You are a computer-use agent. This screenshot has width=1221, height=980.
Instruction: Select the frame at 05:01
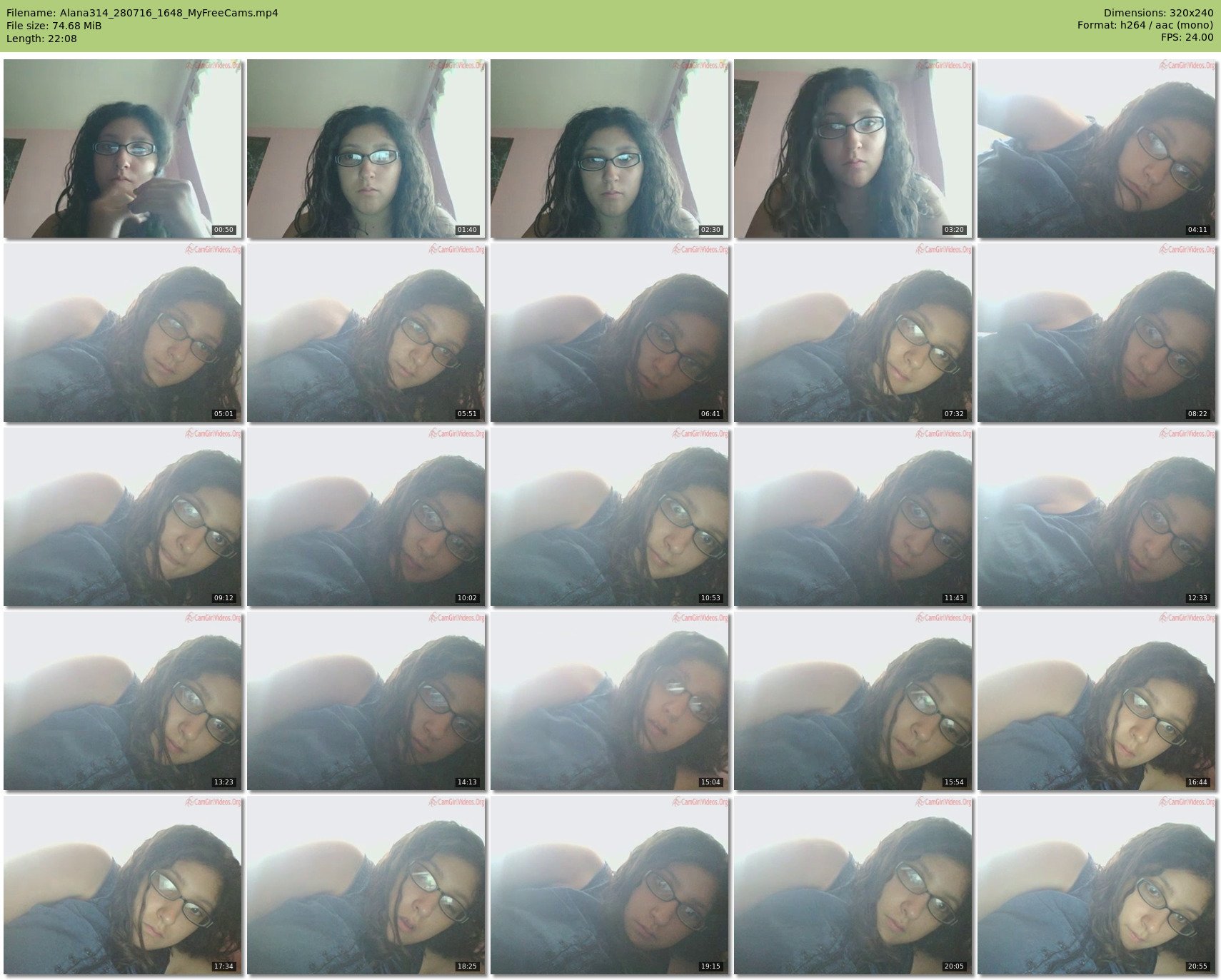pyautogui.click(x=123, y=333)
